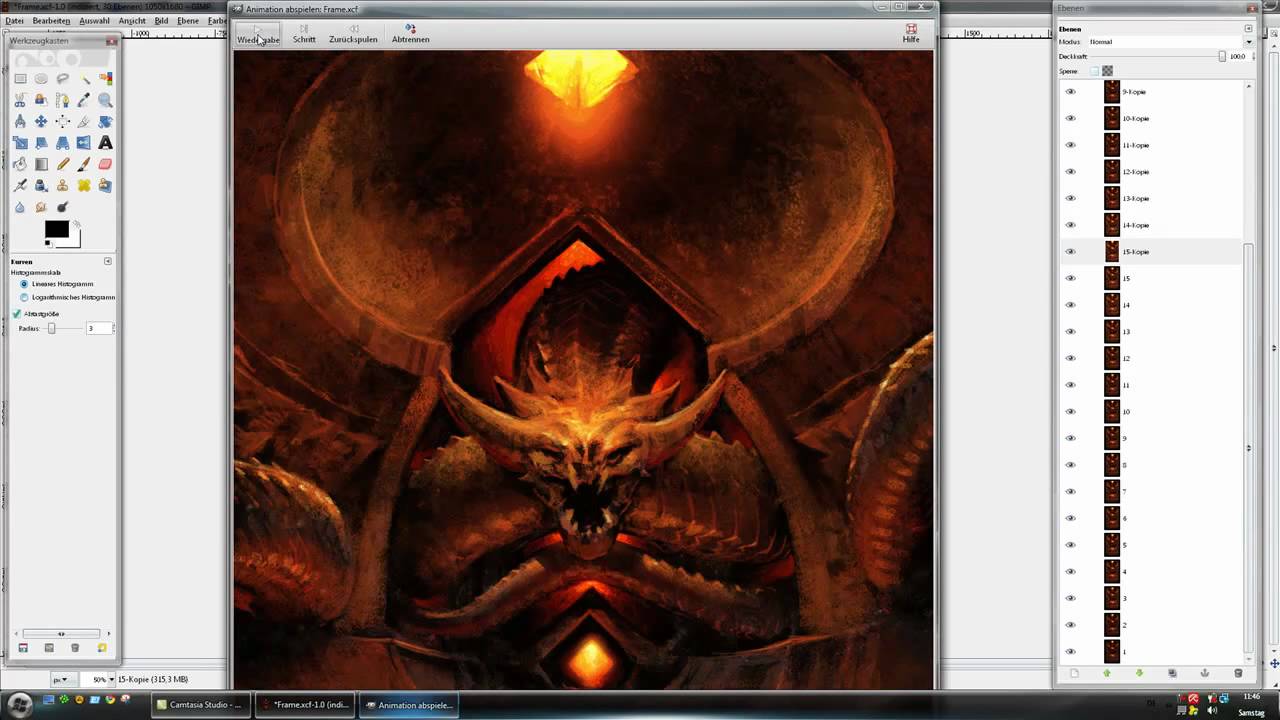The width and height of the screenshot is (1280, 720).
Task: Toggle visibility of layer 10
Action: point(1071,412)
